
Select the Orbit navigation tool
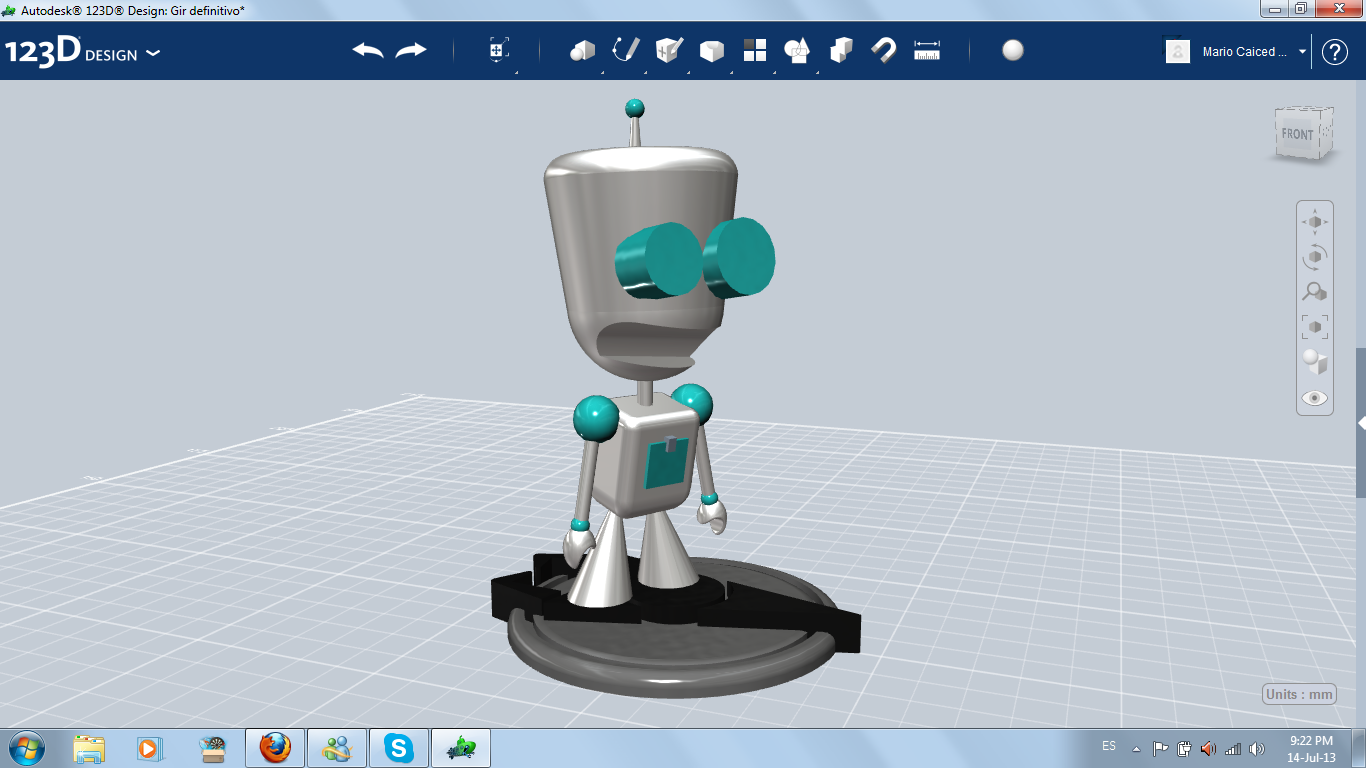(1315, 256)
